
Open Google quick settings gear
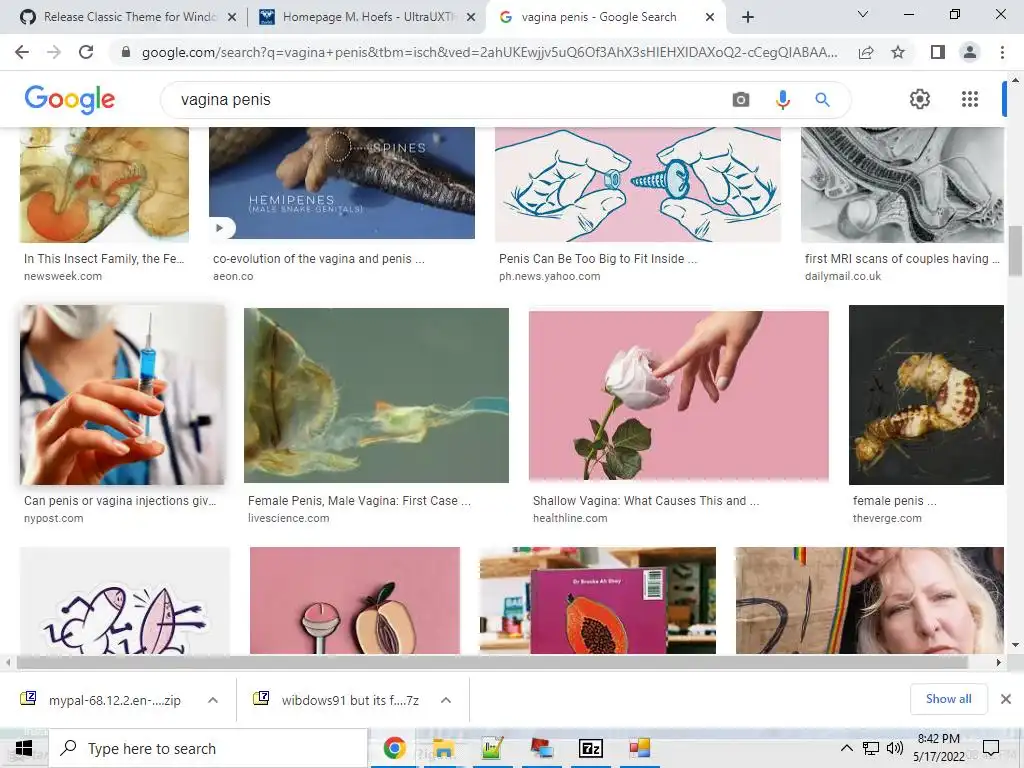tap(920, 99)
